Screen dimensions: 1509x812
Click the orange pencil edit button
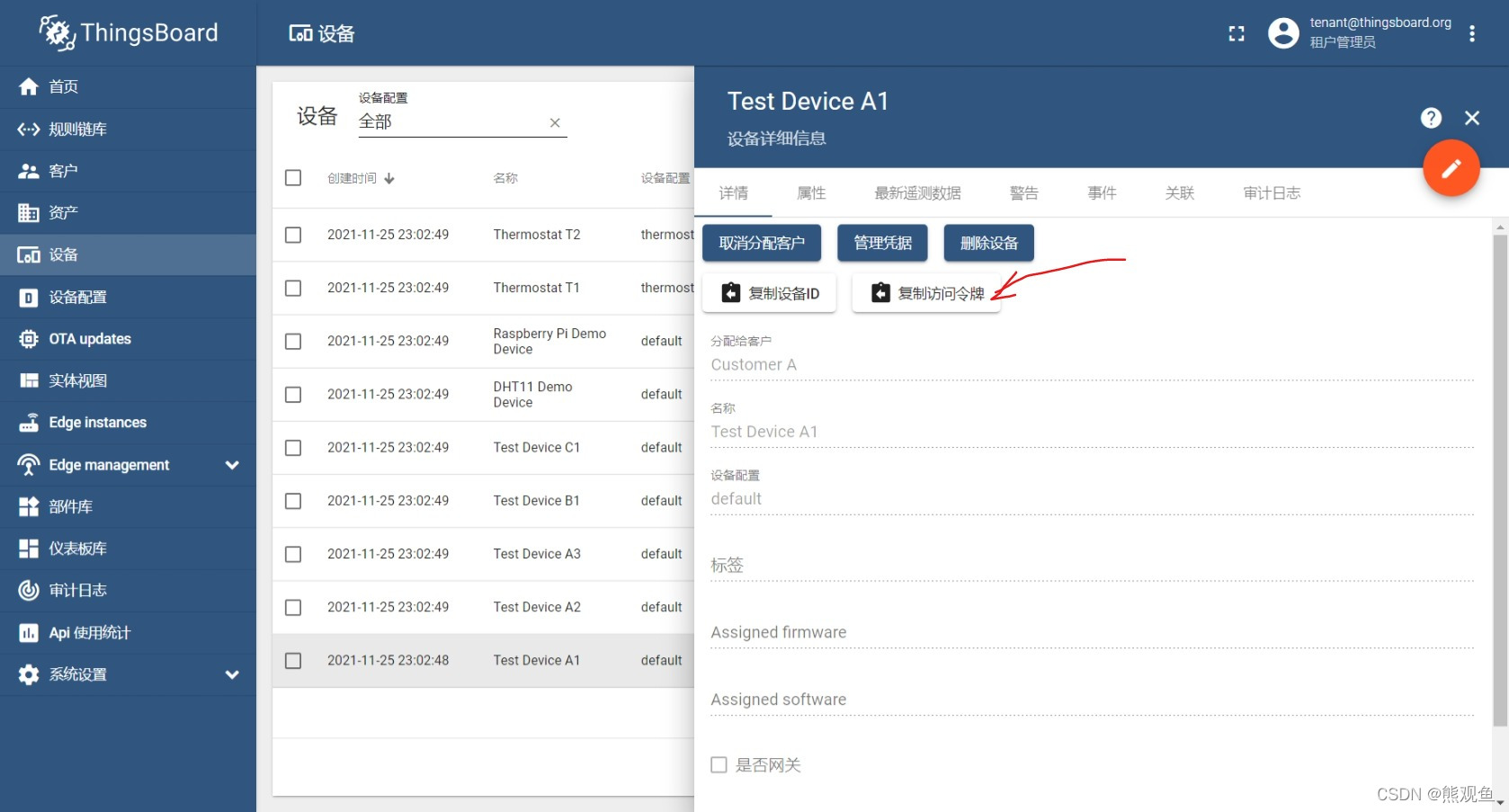(1451, 168)
